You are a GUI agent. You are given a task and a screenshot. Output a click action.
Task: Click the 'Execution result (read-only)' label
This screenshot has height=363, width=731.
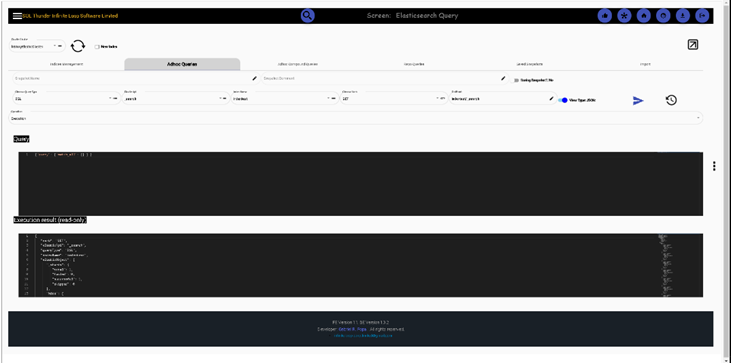click(x=50, y=219)
